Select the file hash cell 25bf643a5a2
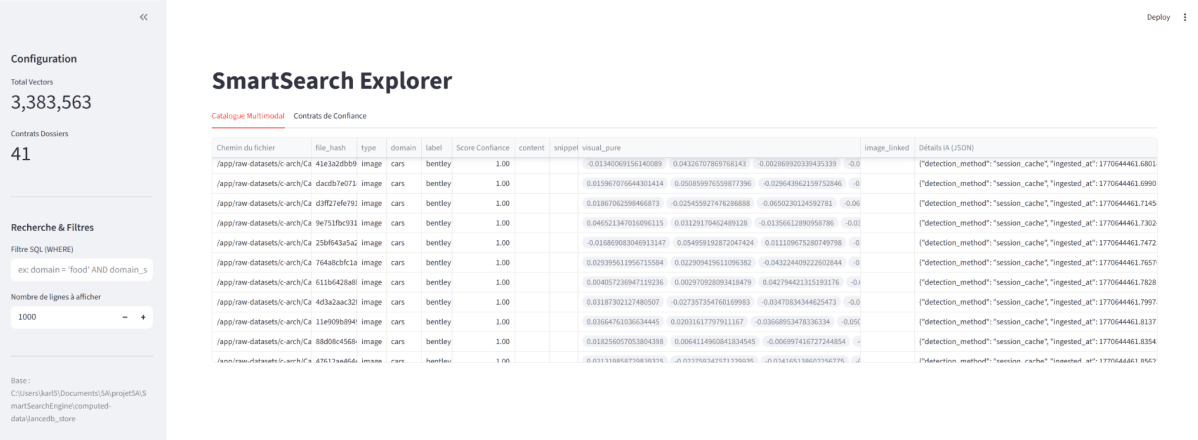This screenshot has width=1198, height=440. point(333,243)
